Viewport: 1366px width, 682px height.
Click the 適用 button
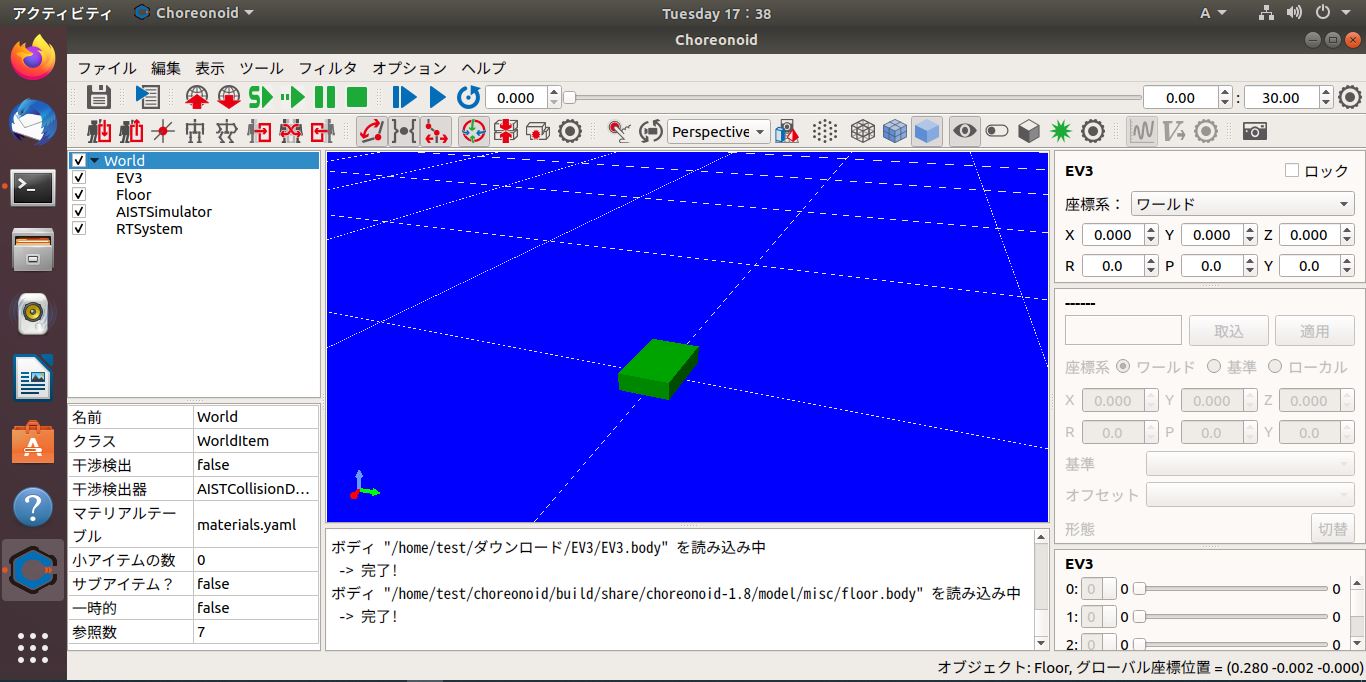coord(1315,331)
